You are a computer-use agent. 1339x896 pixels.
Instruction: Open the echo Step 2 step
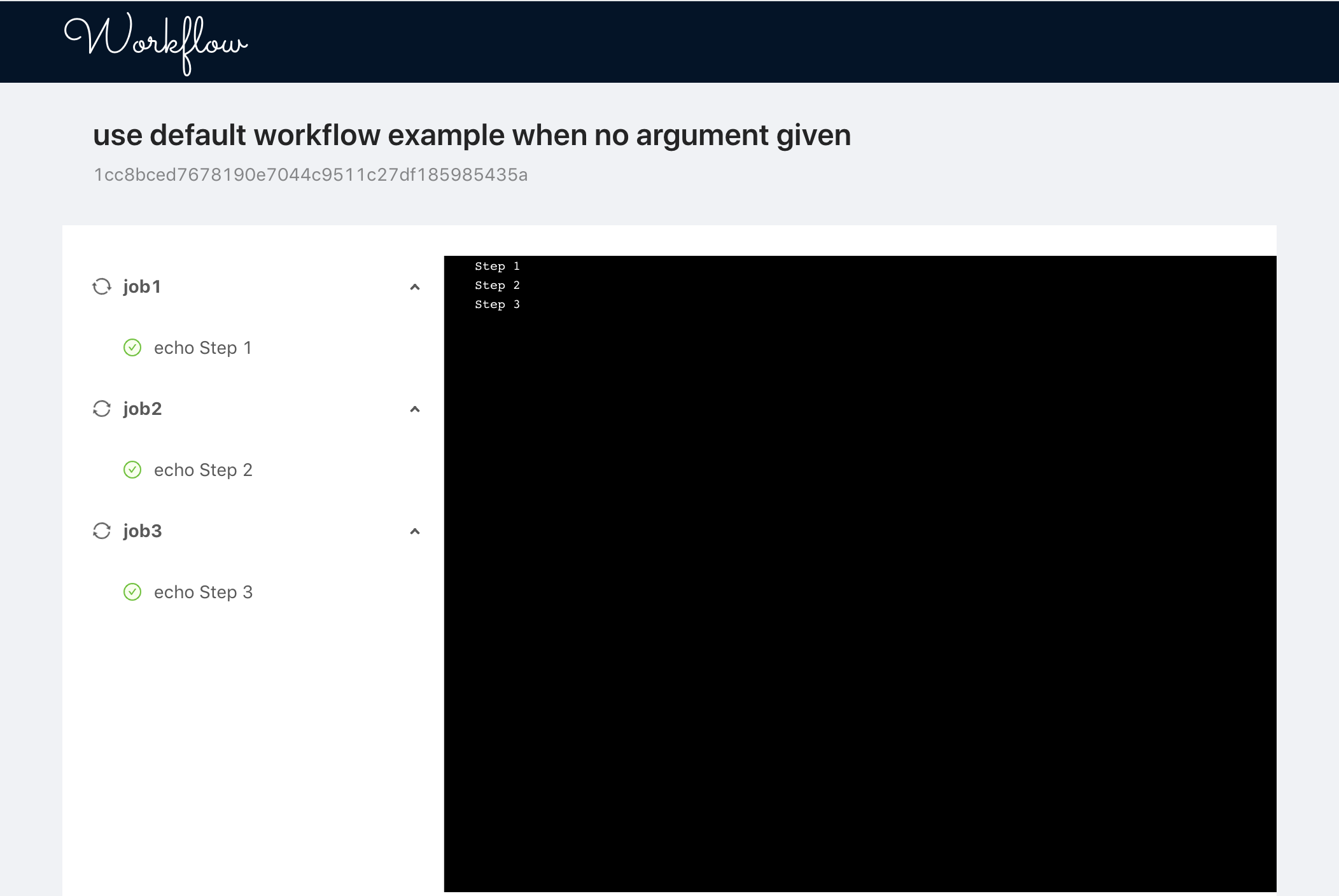203,470
